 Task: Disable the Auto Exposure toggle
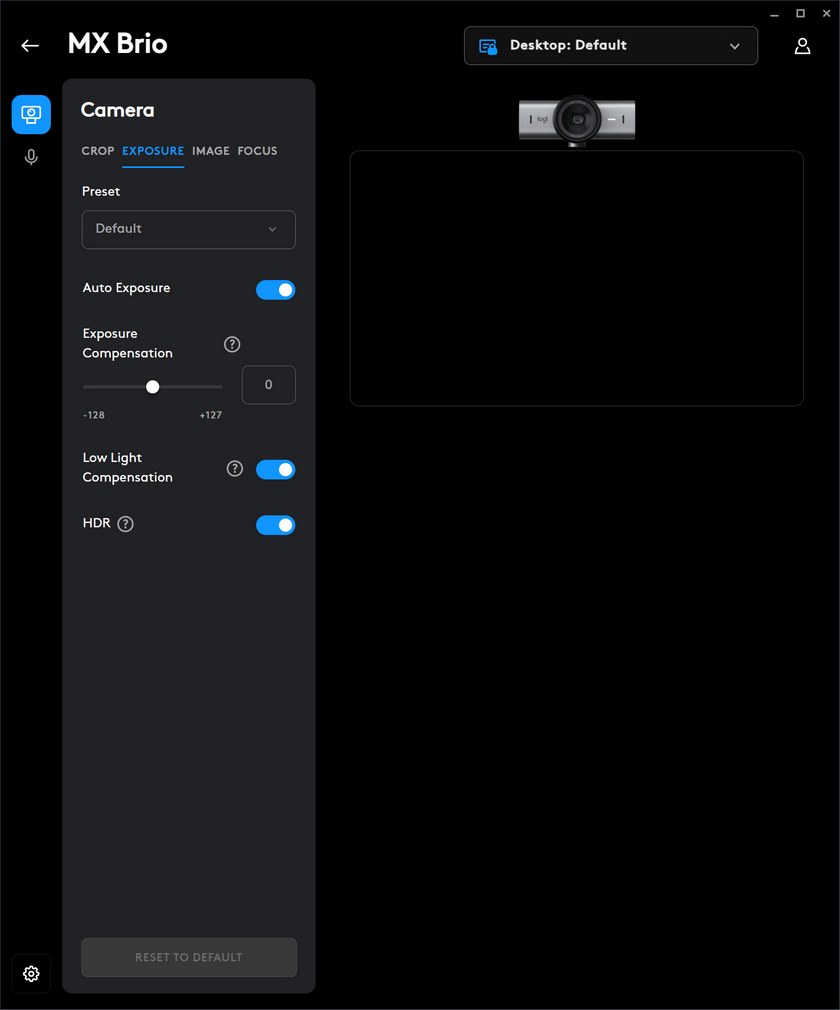click(276, 290)
